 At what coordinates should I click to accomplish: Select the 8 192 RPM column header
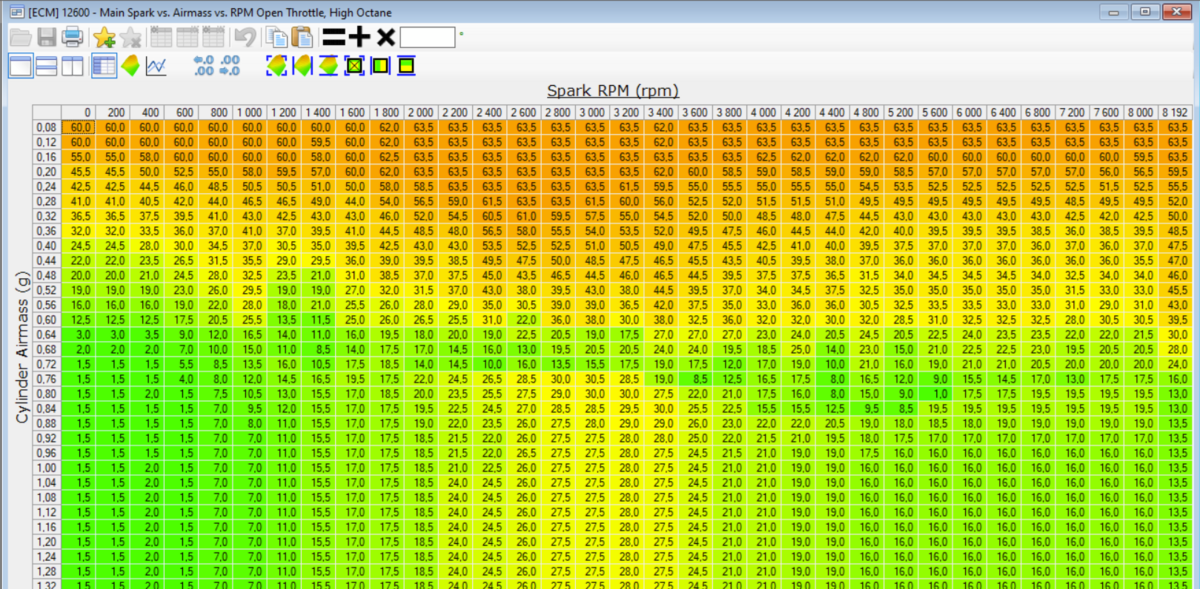click(1174, 112)
